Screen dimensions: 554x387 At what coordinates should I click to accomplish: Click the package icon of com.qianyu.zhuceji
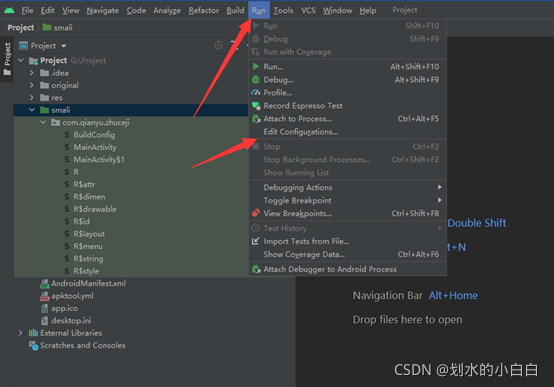pyautogui.click(x=55, y=122)
